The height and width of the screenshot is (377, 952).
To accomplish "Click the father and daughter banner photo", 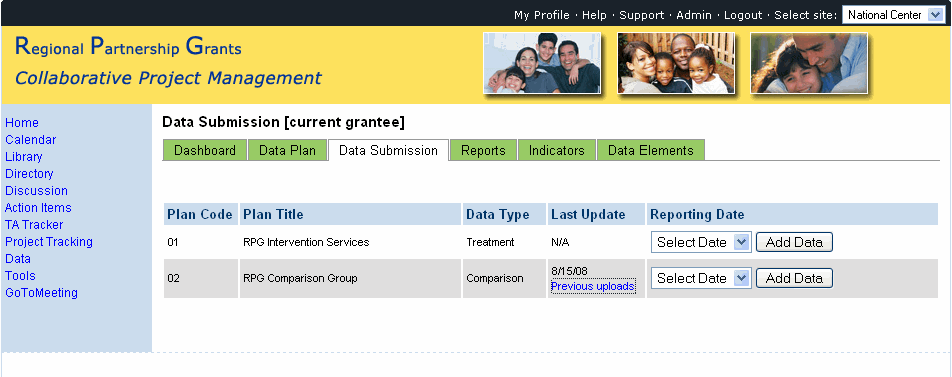I will click(809, 63).
